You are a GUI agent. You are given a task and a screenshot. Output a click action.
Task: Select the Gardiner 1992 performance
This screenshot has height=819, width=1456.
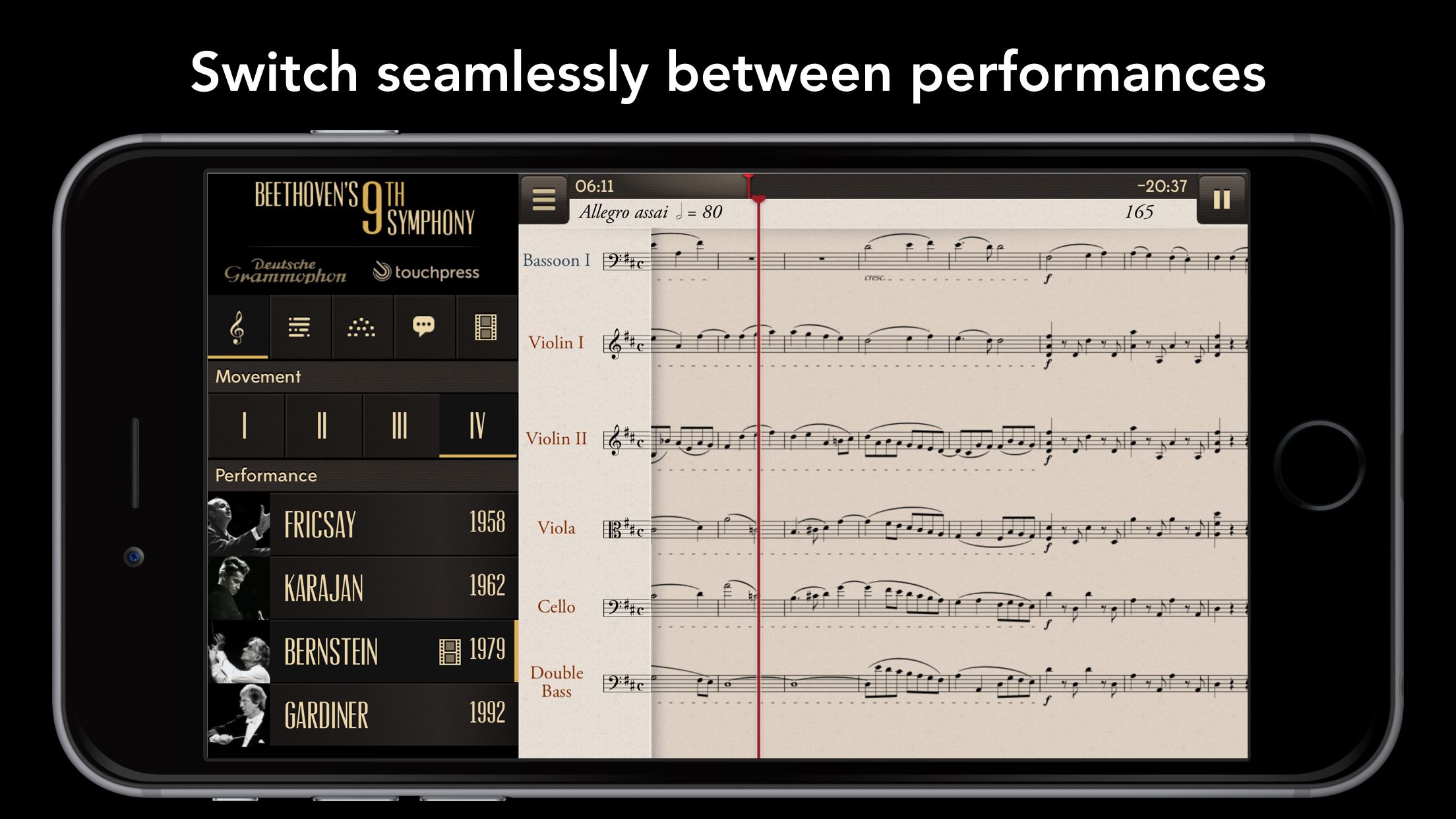pos(361,713)
